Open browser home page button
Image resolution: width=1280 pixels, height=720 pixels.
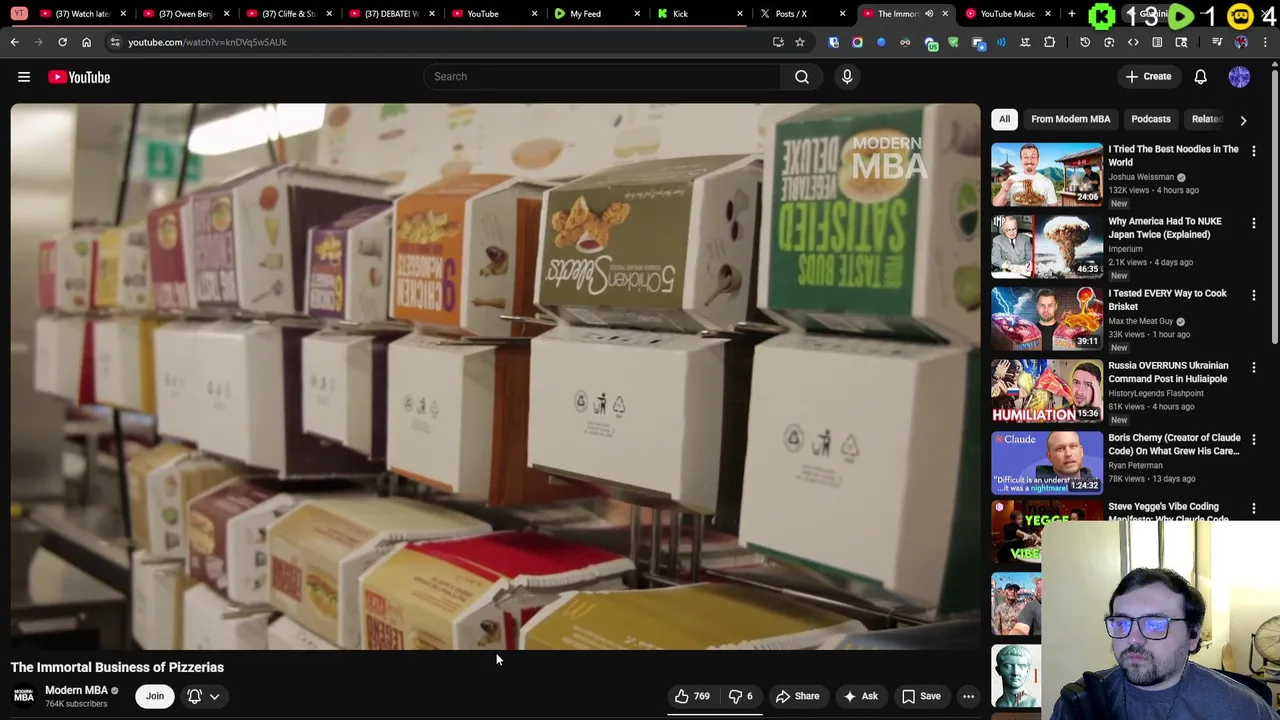[x=86, y=42]
